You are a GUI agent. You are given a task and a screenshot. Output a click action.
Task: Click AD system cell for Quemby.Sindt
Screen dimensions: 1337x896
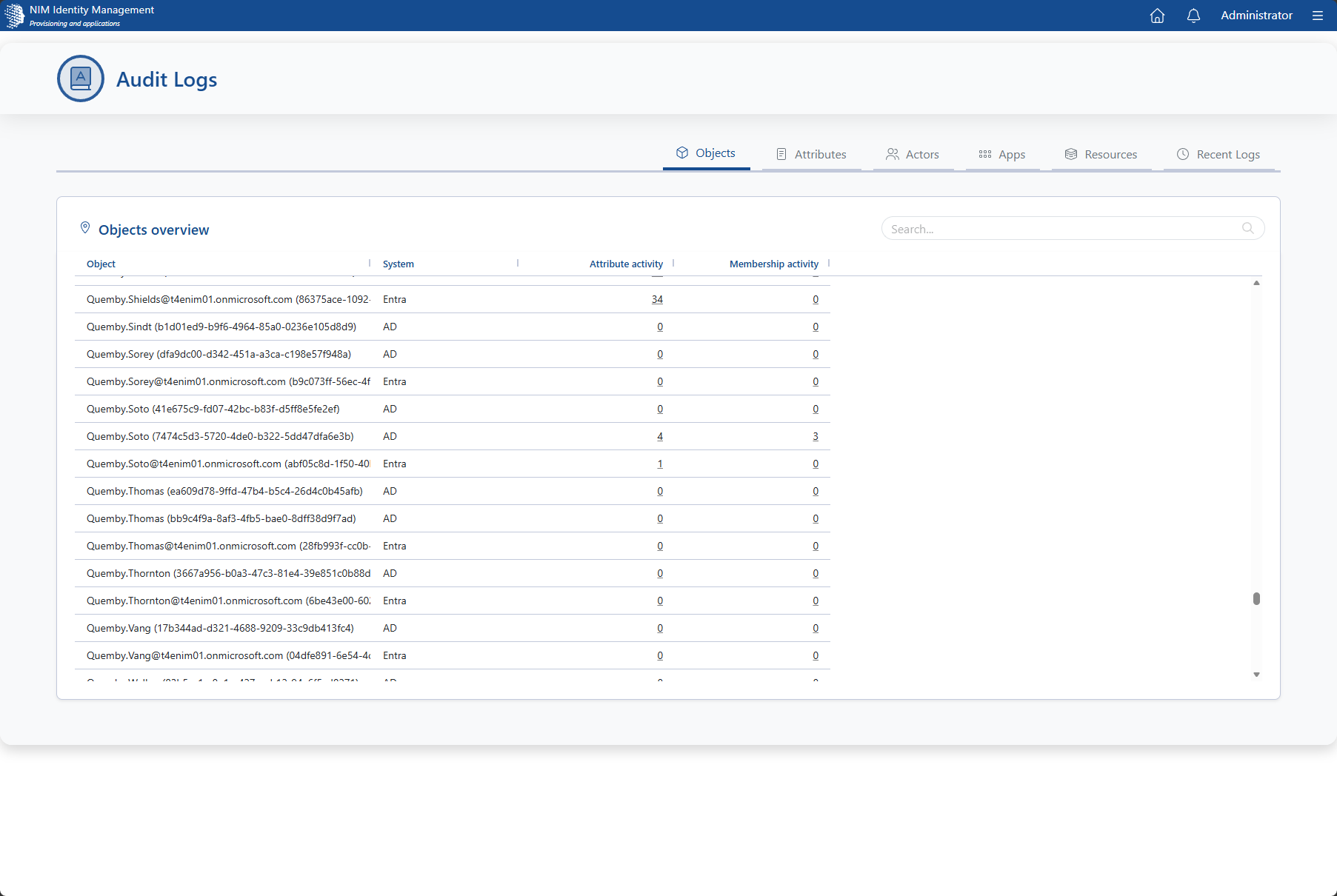(390, 327)
